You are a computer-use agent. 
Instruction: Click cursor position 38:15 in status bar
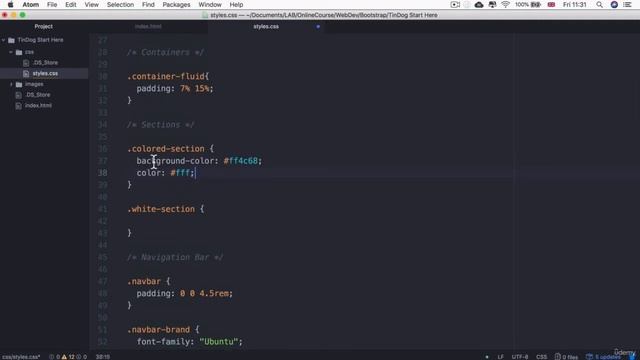click(102, 357)
